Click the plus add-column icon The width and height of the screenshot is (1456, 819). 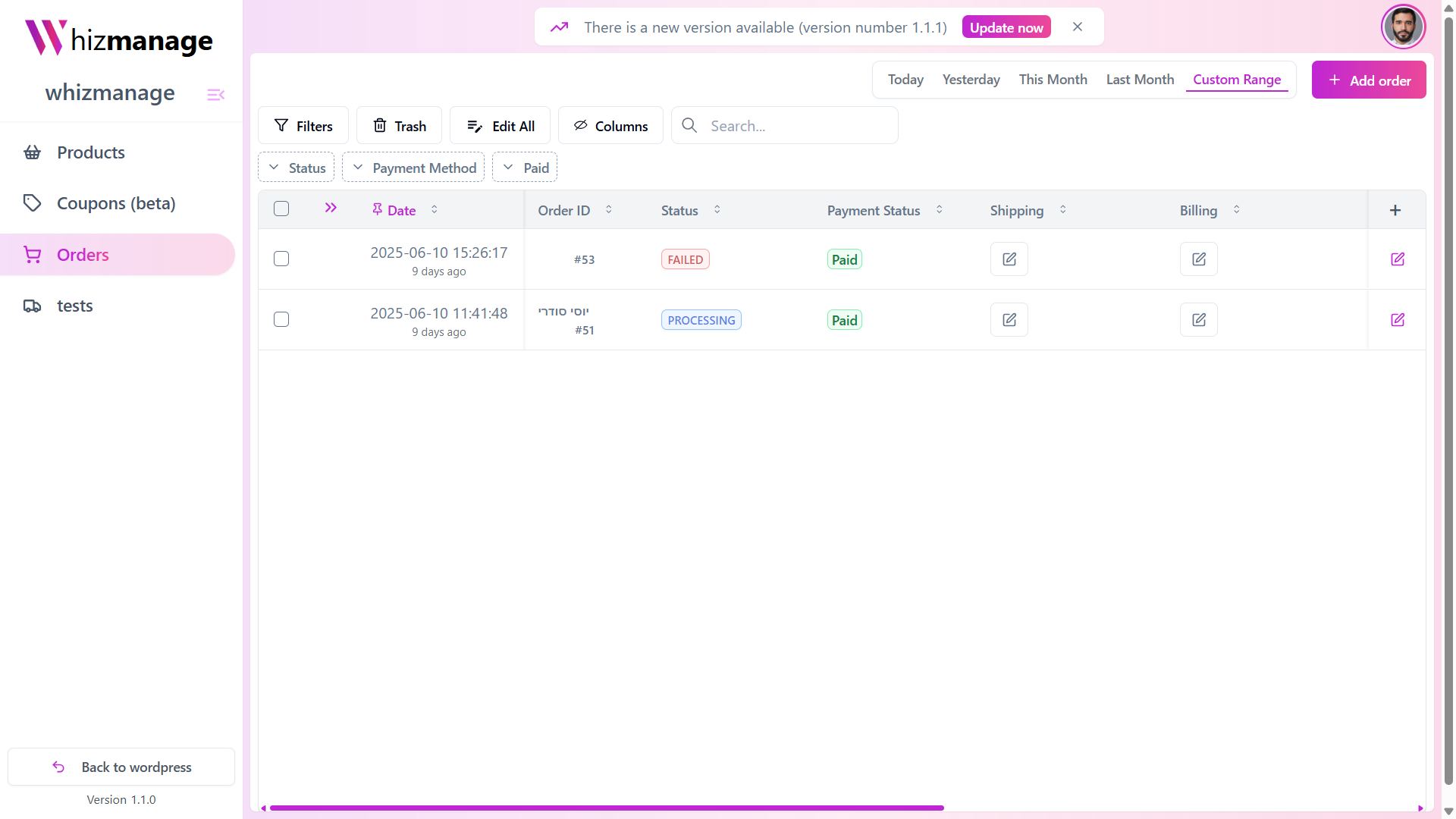tap(1395, 210)
